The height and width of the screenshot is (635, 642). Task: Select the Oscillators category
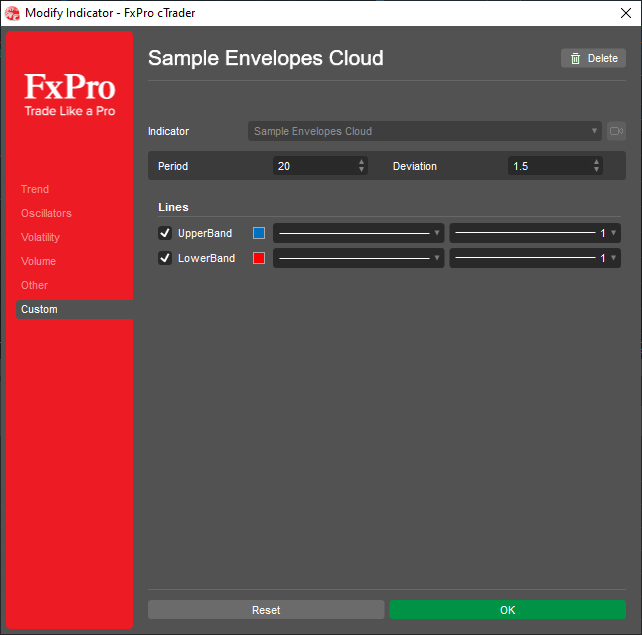click(x=46, y=213)
